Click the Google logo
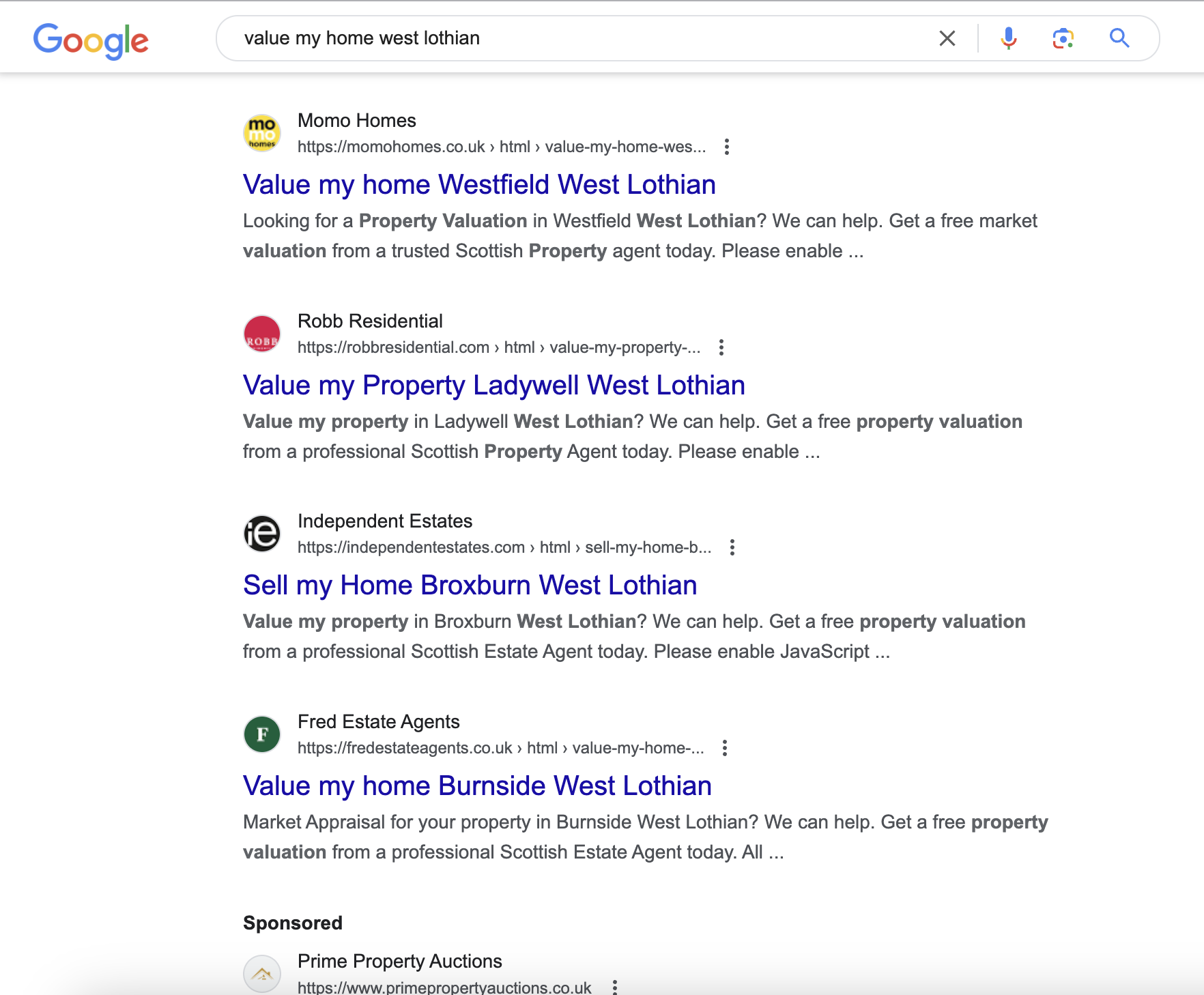Screen dimensions: 1204x995 coord(91,40)
